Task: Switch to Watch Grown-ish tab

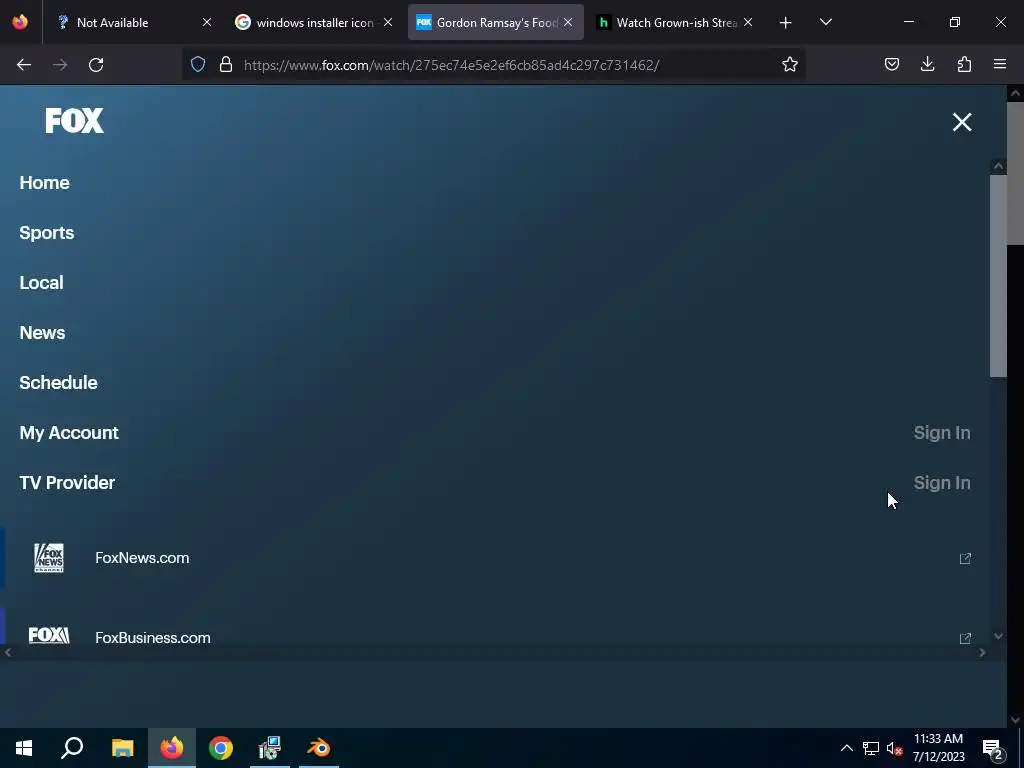Action: [x=676, y=23]
